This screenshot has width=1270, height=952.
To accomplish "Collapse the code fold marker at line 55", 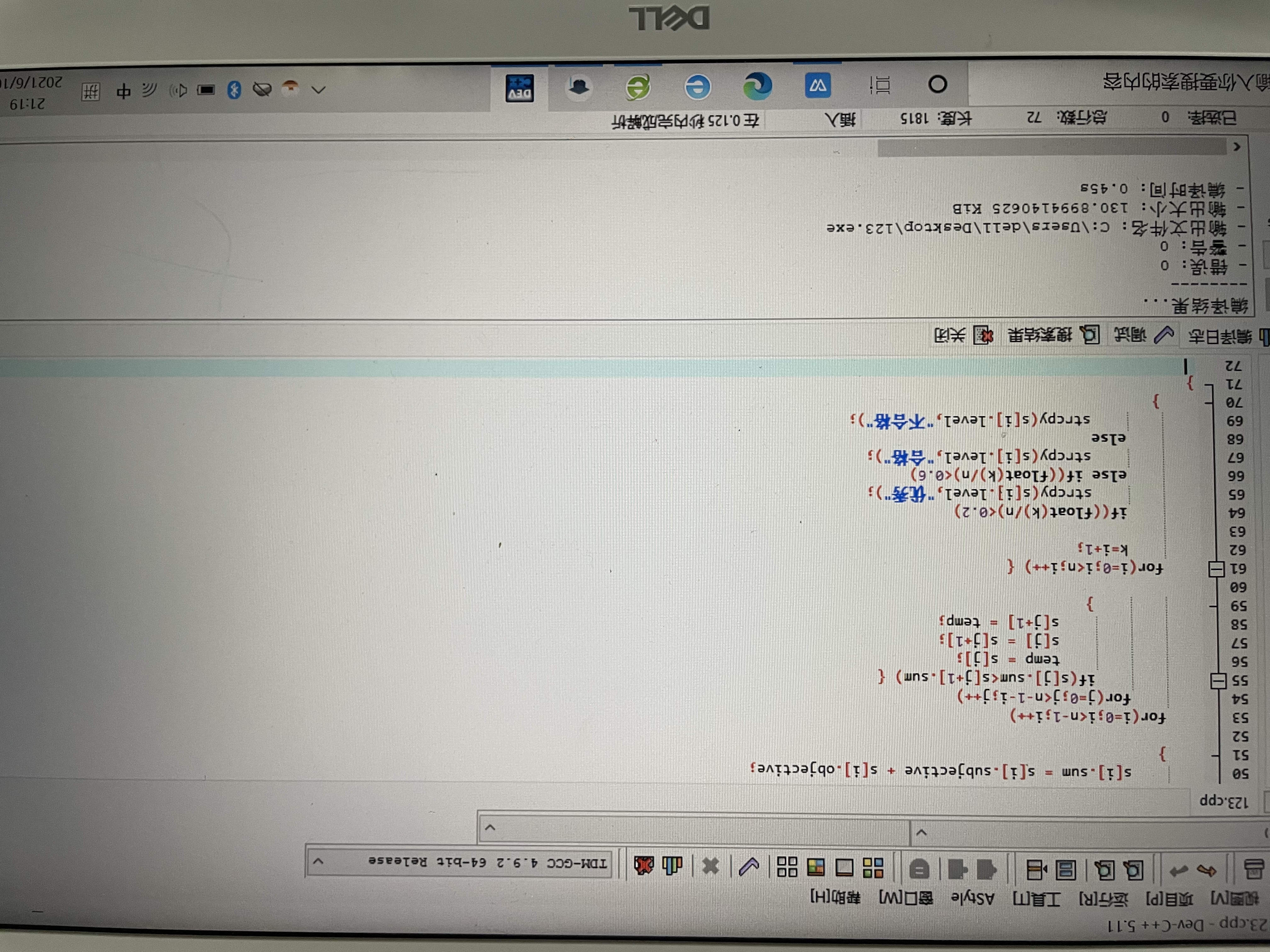I will coord(1218,681).
